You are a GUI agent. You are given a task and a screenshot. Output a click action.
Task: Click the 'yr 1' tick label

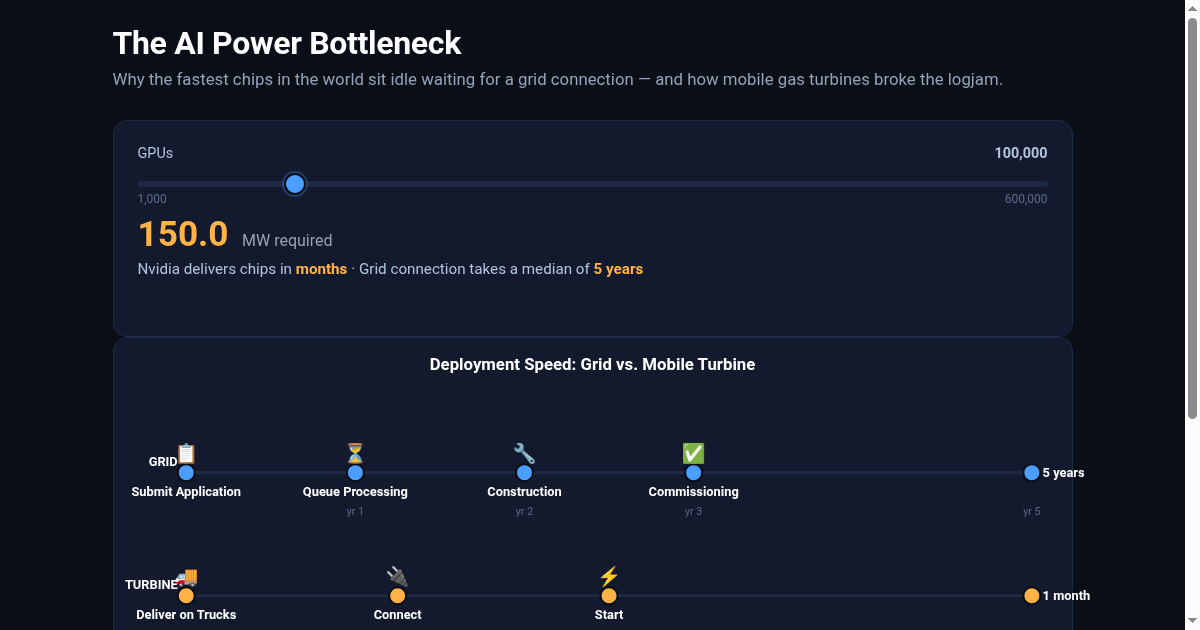click(355, 512)
